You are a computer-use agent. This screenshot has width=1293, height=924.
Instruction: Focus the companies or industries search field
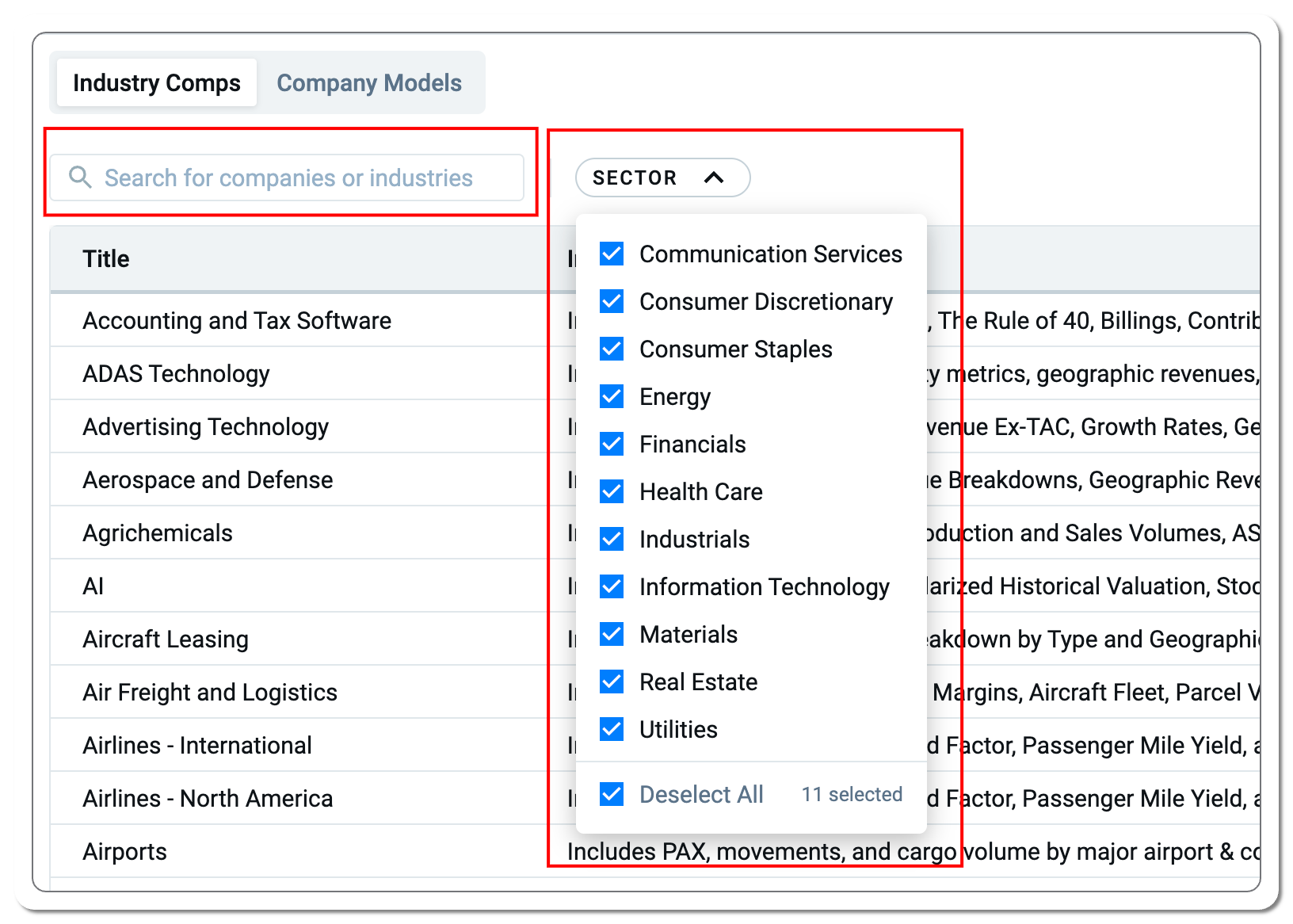click(x=287, y=178)
